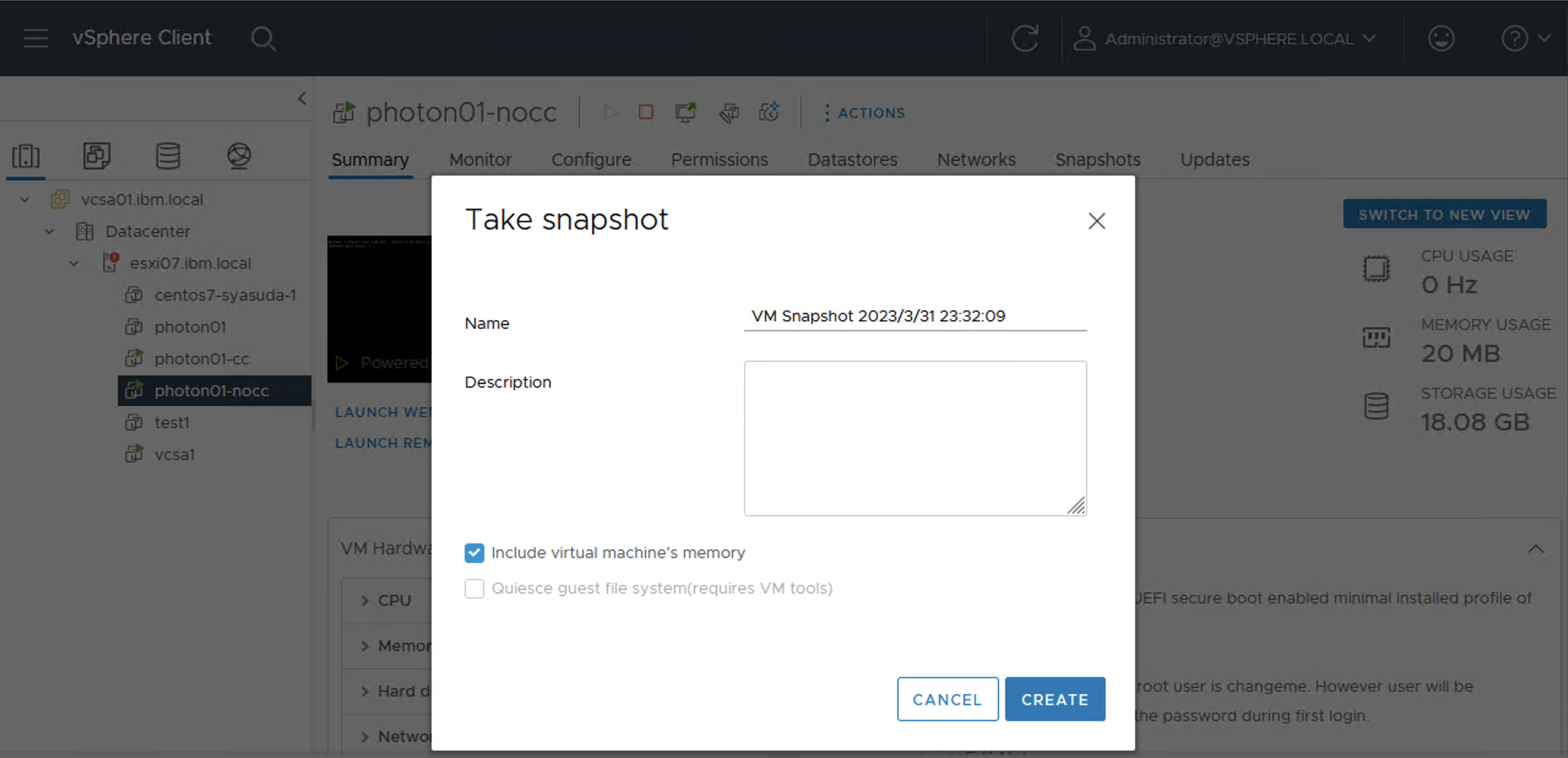Open the hamburger navigation menu
The image size is (1568, 758).
click(36, 38)
